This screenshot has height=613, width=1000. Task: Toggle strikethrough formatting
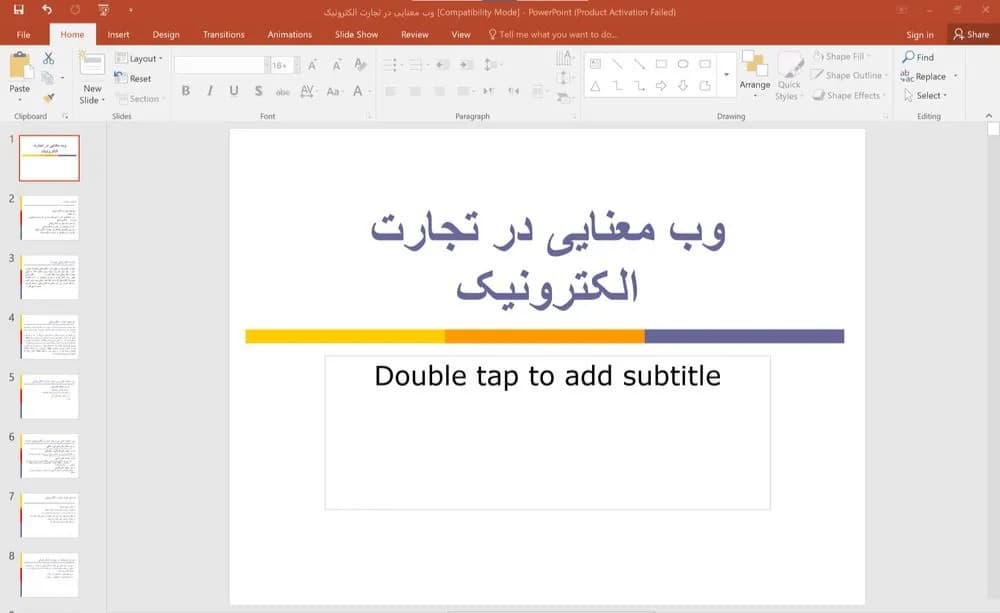coord(283,91)
